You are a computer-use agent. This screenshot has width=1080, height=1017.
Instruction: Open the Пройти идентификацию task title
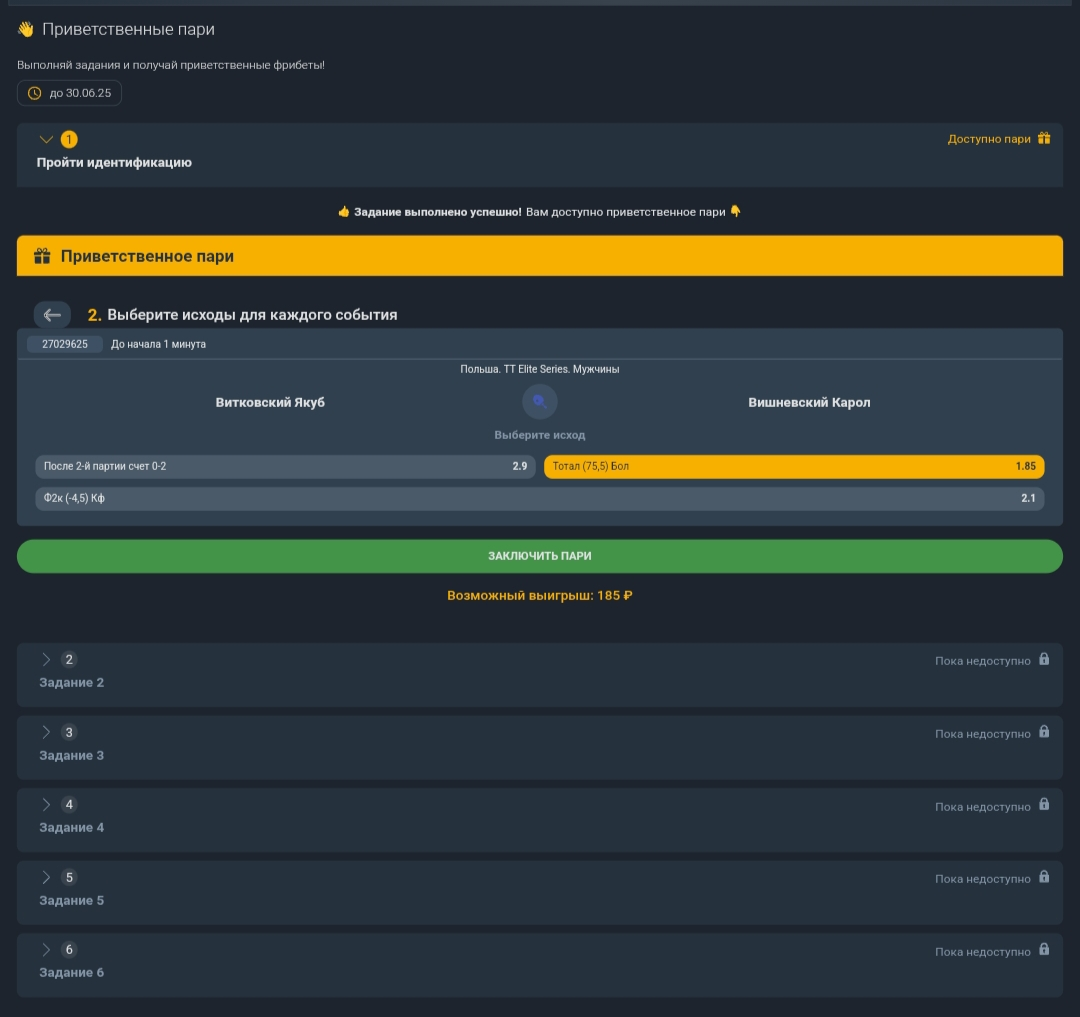click(x=114, y=162)
